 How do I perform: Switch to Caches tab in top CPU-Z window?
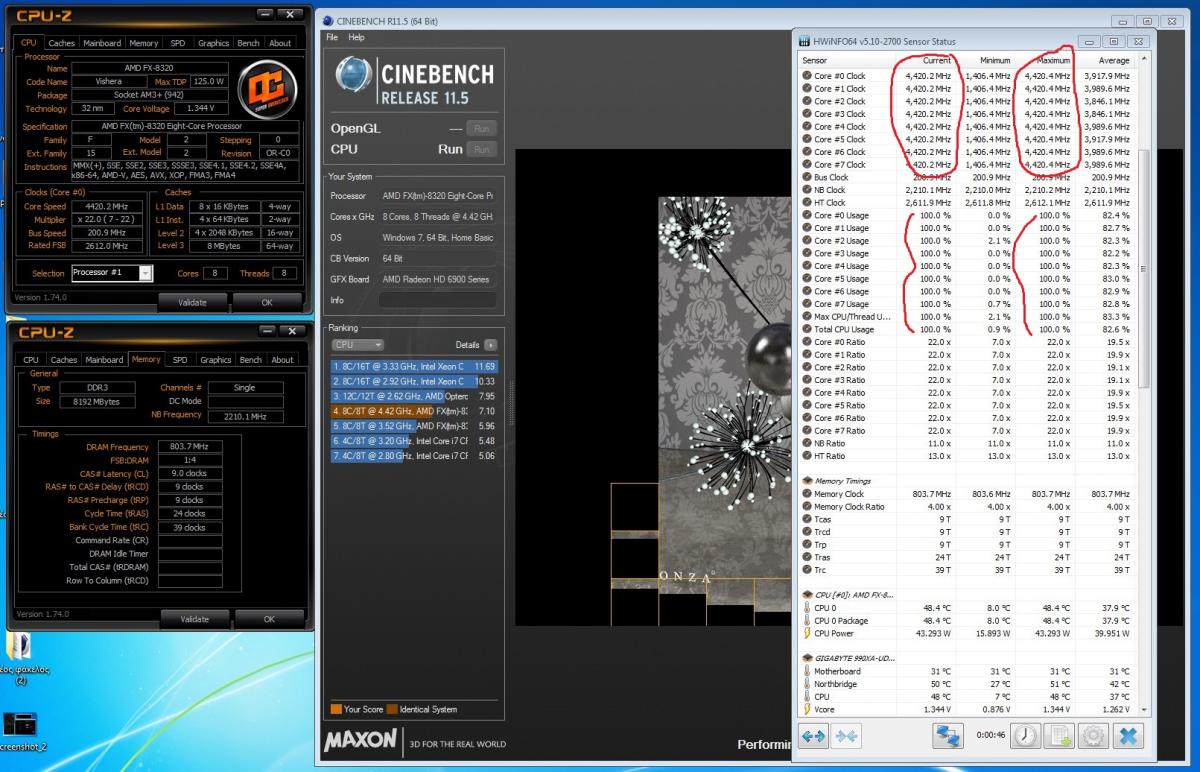[x=62, y=43]
